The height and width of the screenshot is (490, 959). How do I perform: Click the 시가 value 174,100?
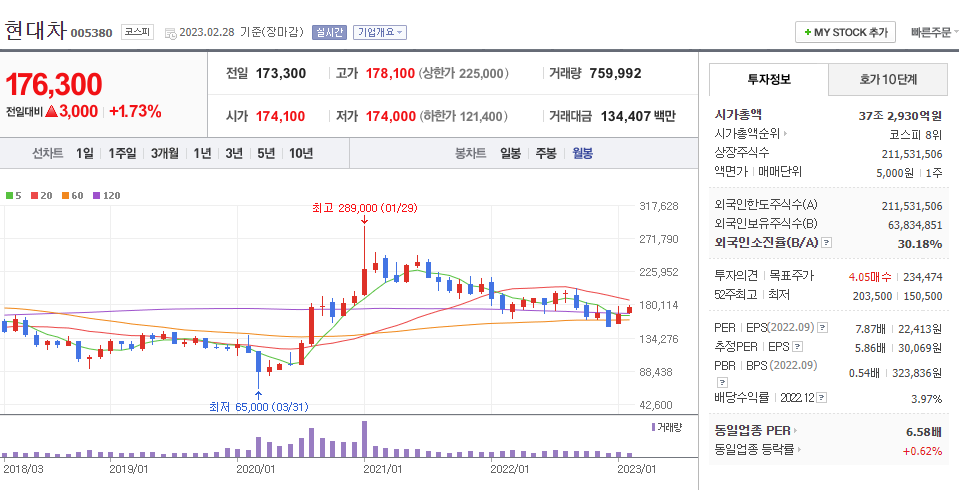(x=280, y=116)
